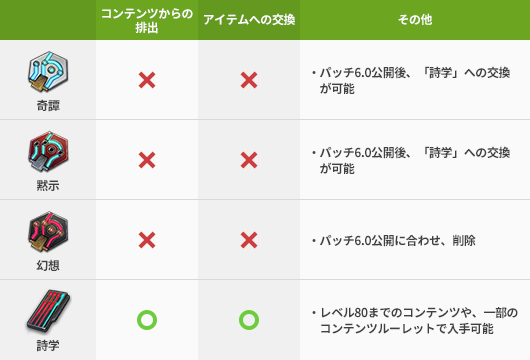The width and height of the screenshot is (530, 360).
Task: Click the 奇譚 row patch 6.0 note
Action: click(411, 80)
